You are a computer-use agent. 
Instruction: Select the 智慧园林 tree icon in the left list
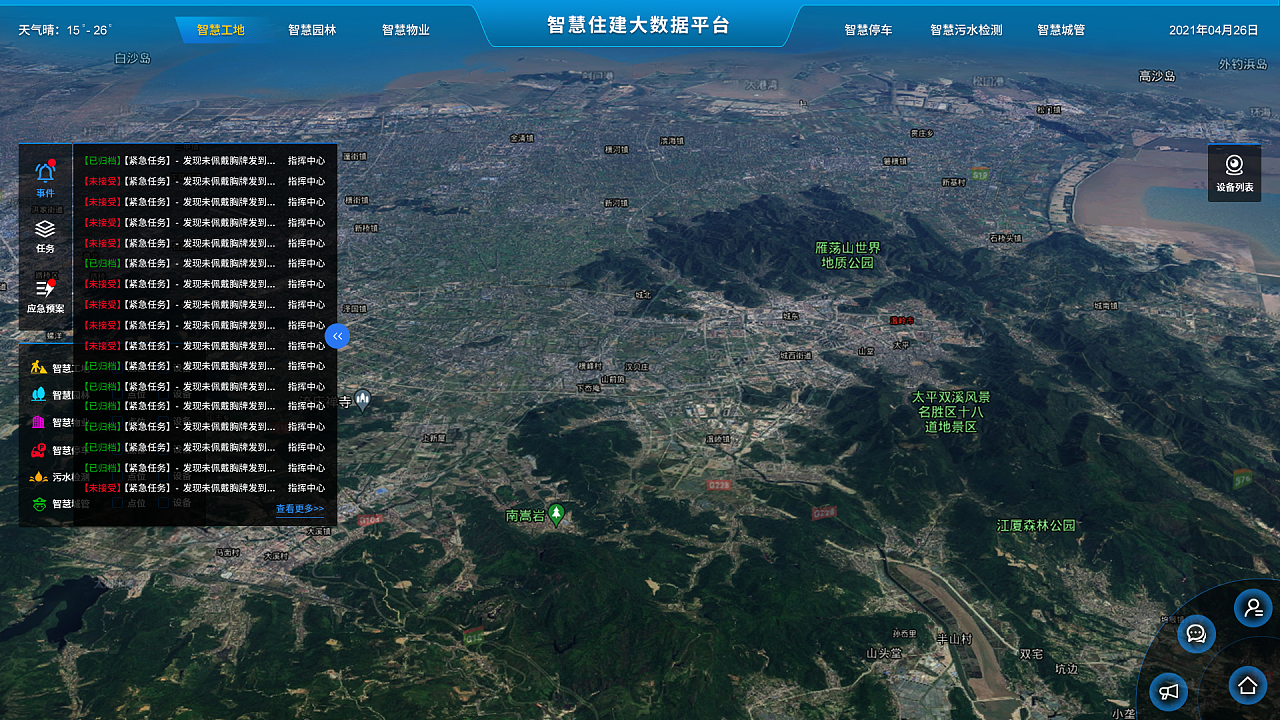tap(39, 394)
